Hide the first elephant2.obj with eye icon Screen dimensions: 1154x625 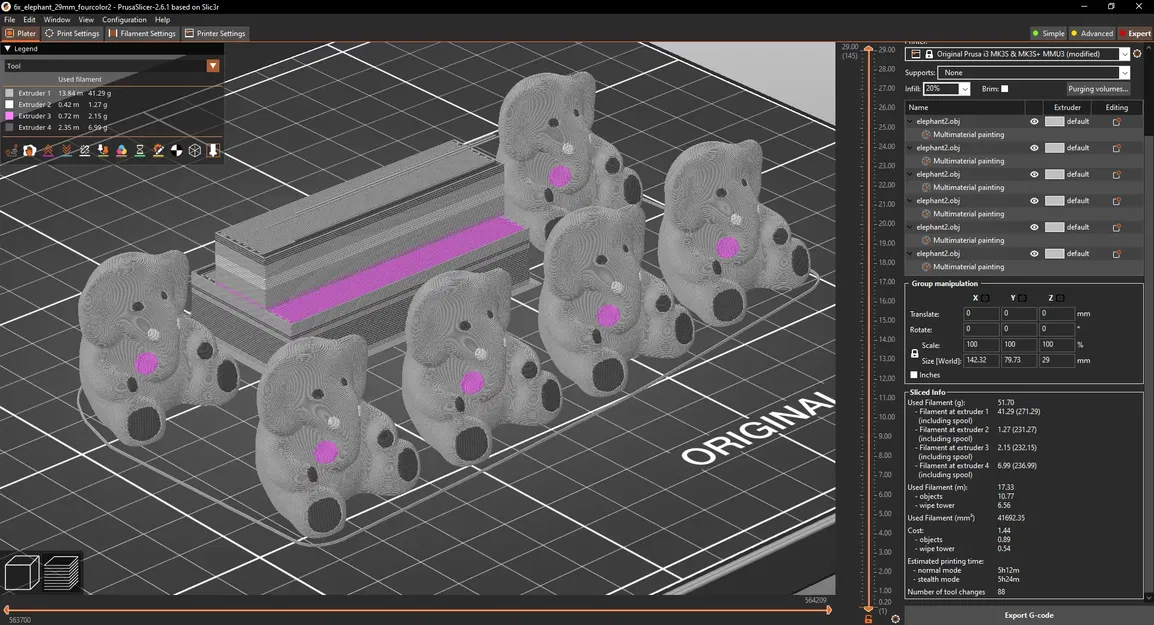[x=1034, y=121]
